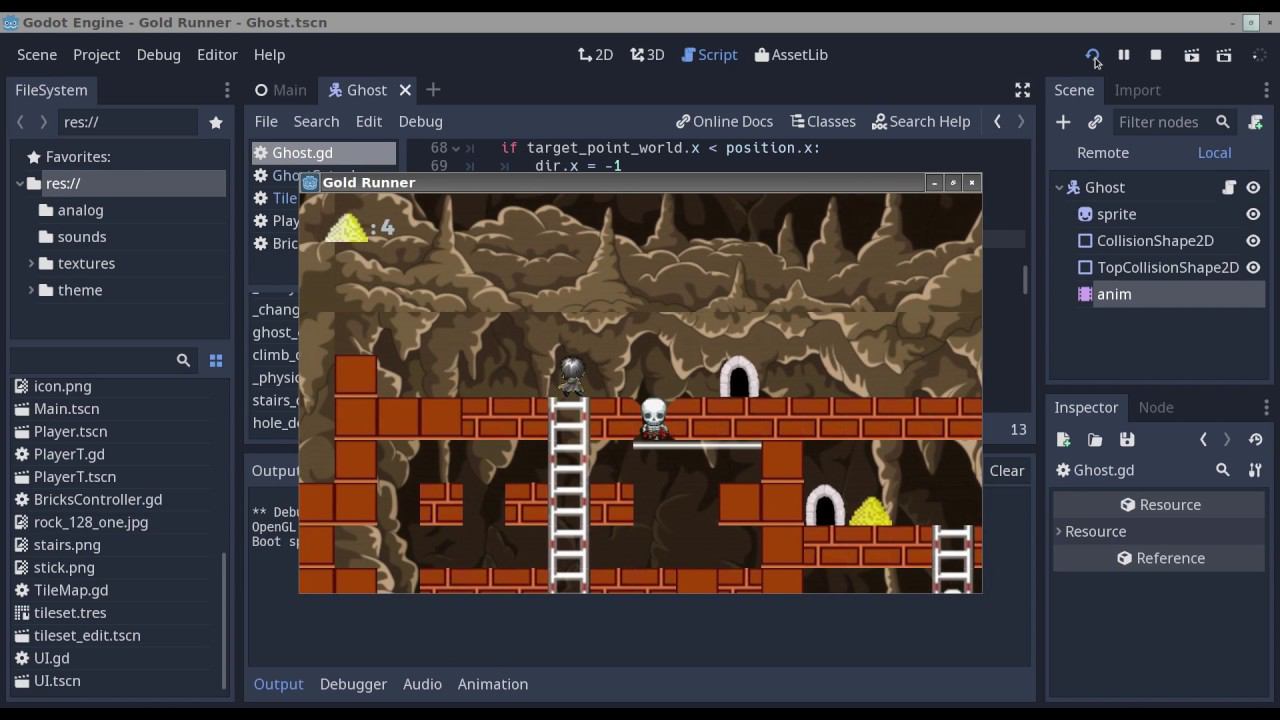Click the Play Scene clapperboard icon
1280x720 pixels.
[1191, 55]
